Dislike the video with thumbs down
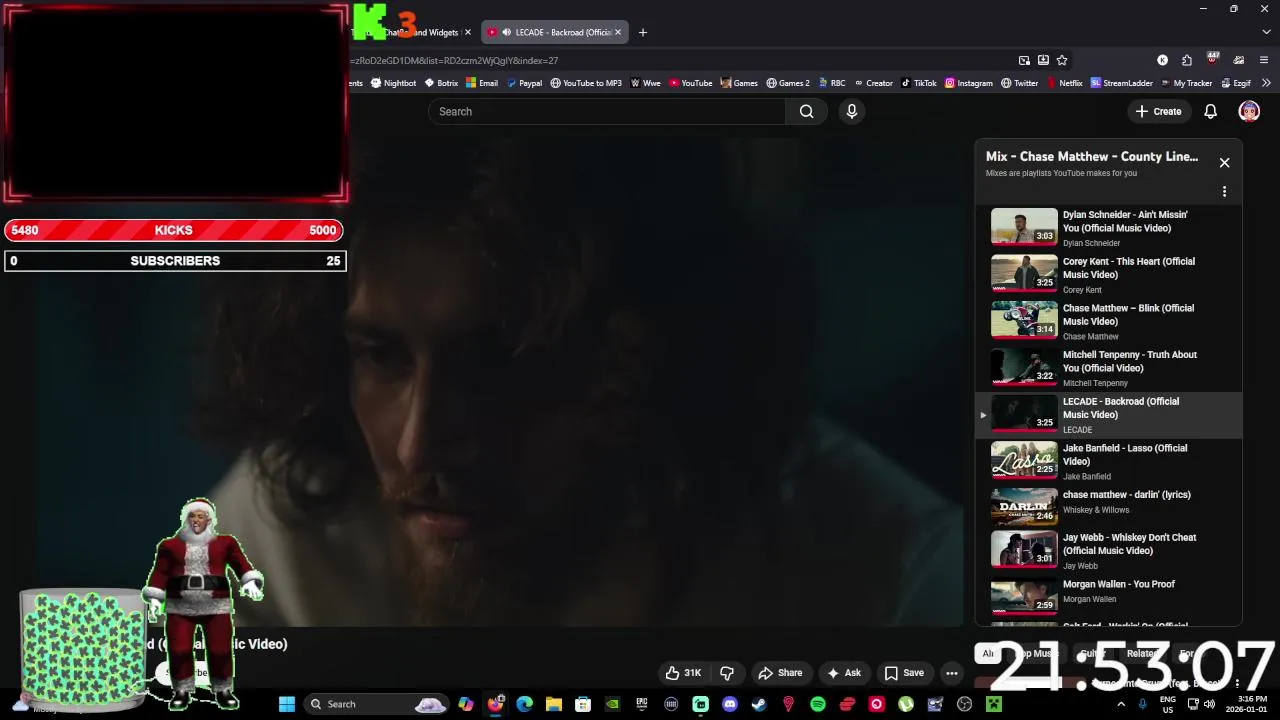 click(727, 673)
